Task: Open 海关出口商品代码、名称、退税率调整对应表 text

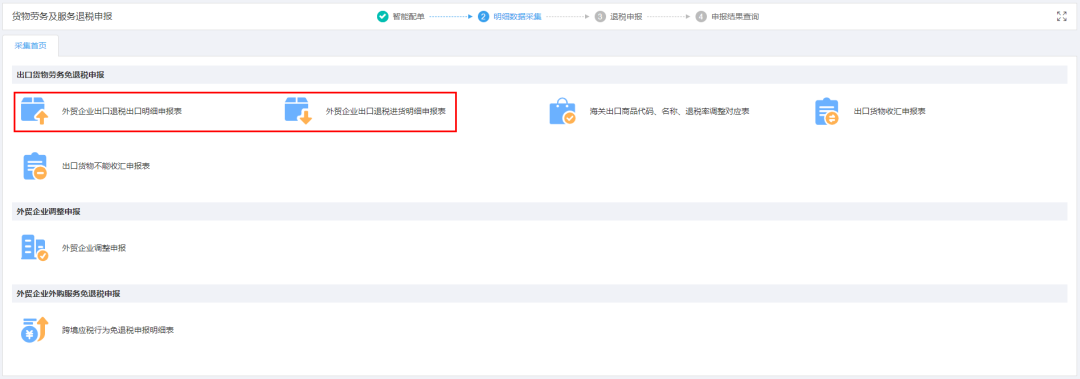Action: click(x=669, y=111)
